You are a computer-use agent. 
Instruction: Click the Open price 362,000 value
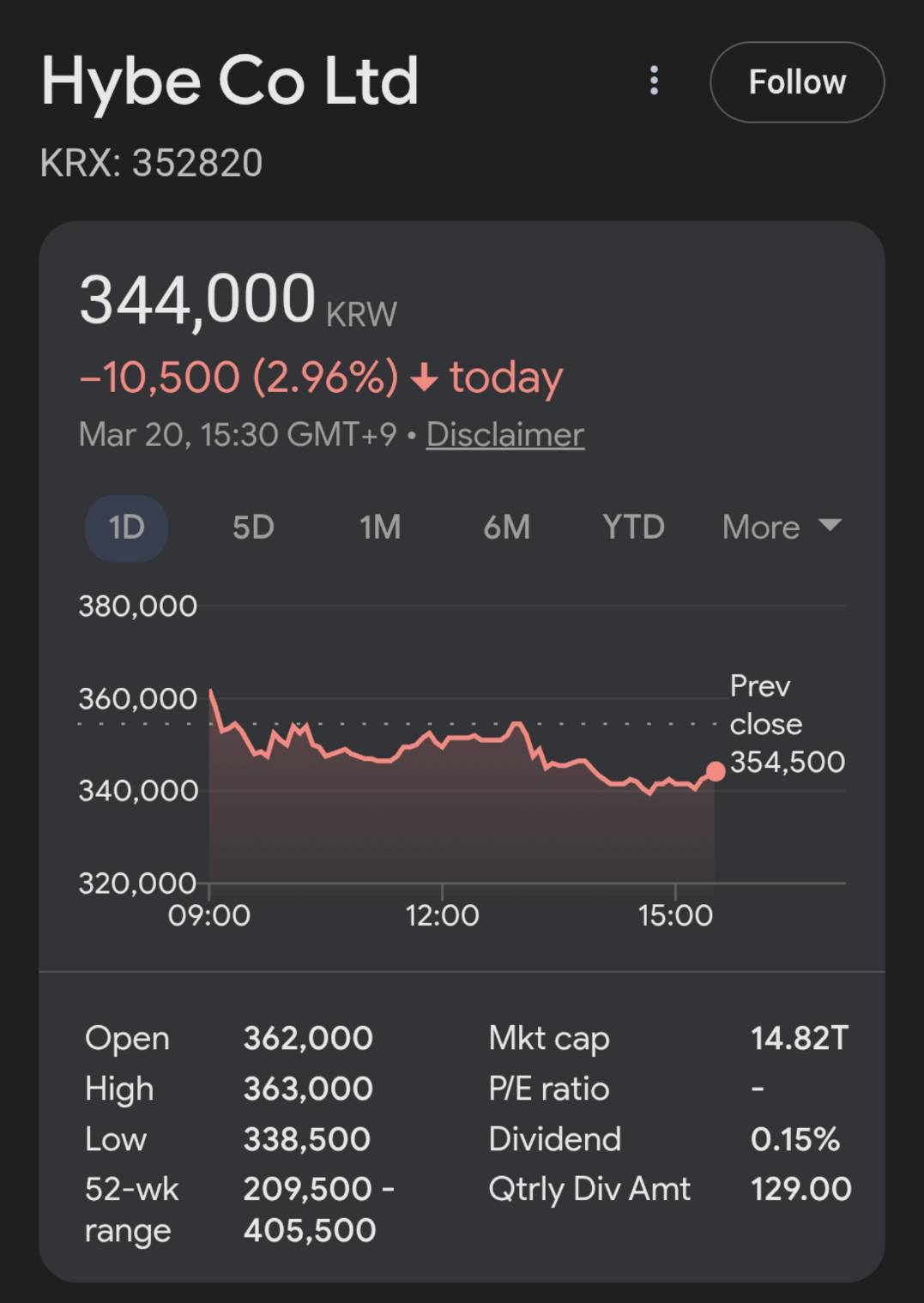[308, 1038]
